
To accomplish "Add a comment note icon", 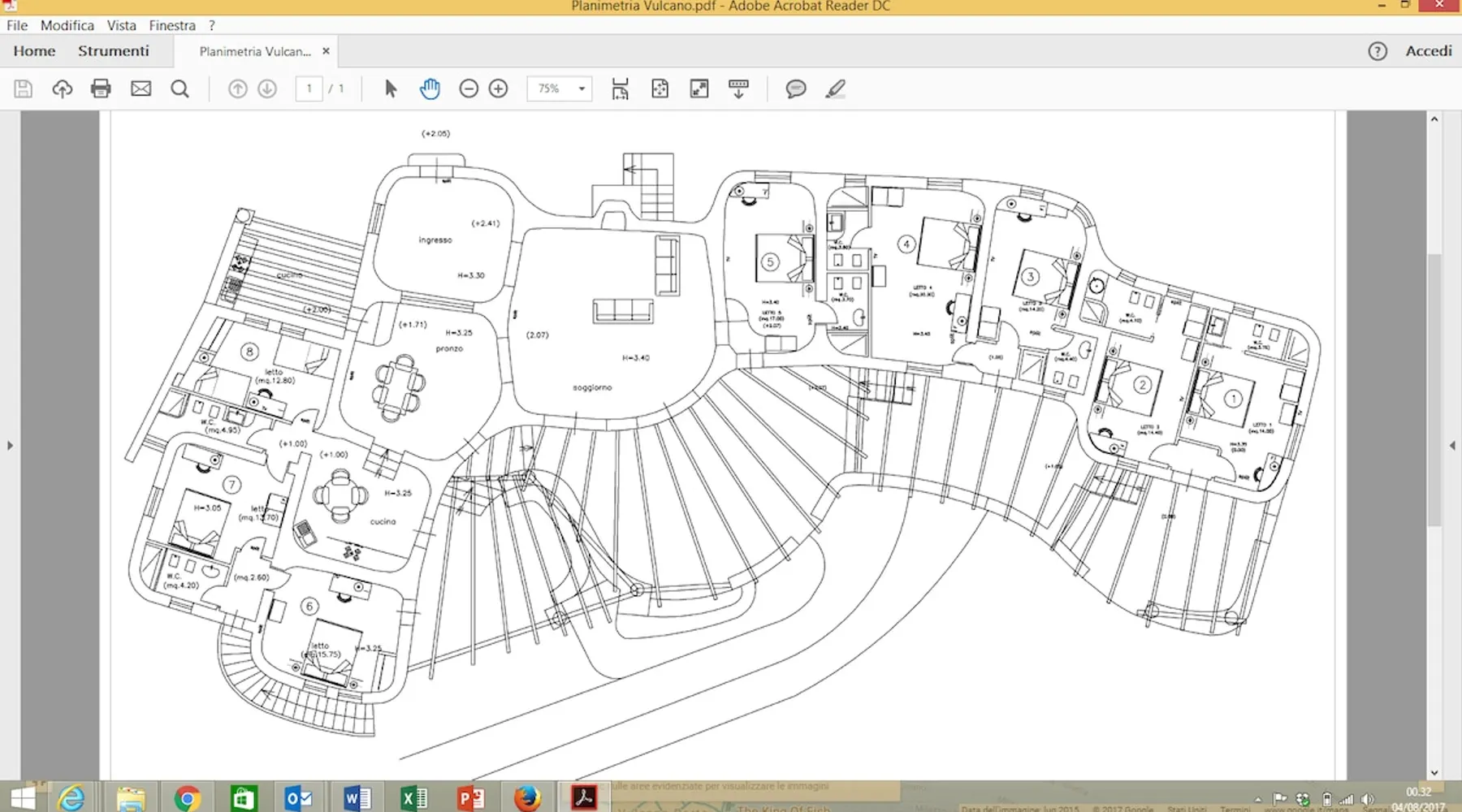I will pos(795,89).
